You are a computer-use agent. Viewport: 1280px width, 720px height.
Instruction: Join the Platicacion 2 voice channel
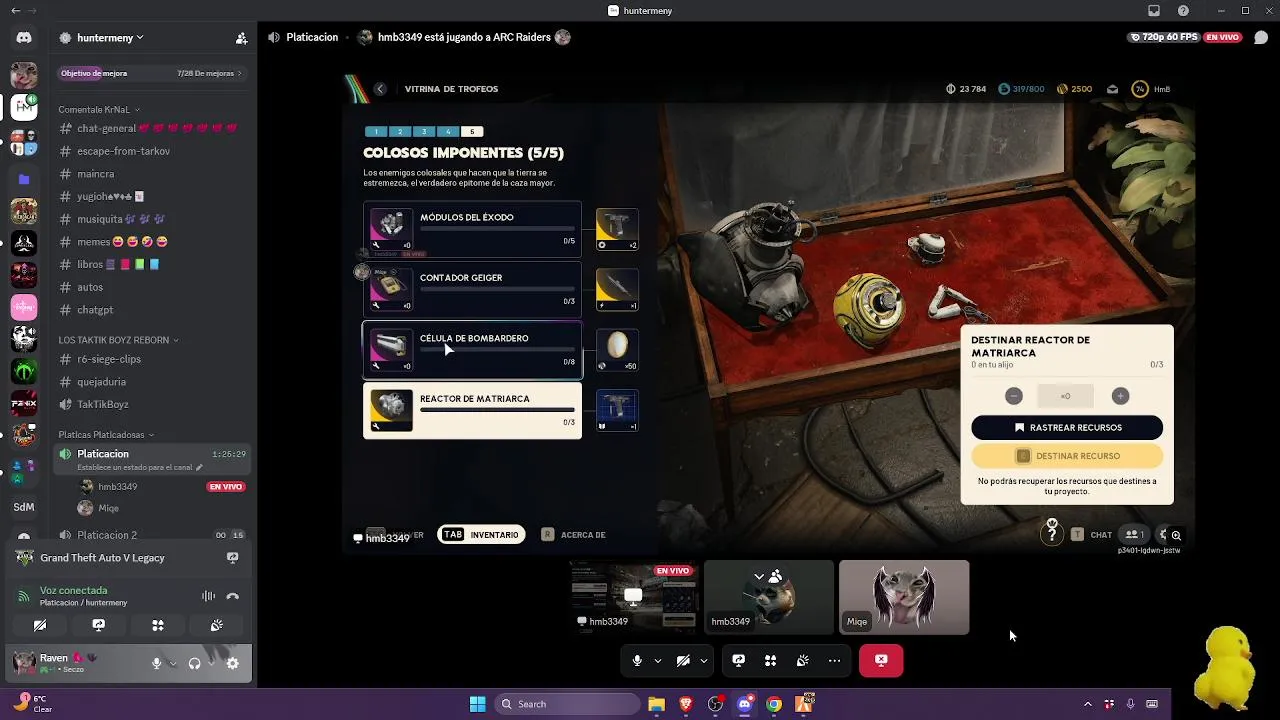[152, 535]
